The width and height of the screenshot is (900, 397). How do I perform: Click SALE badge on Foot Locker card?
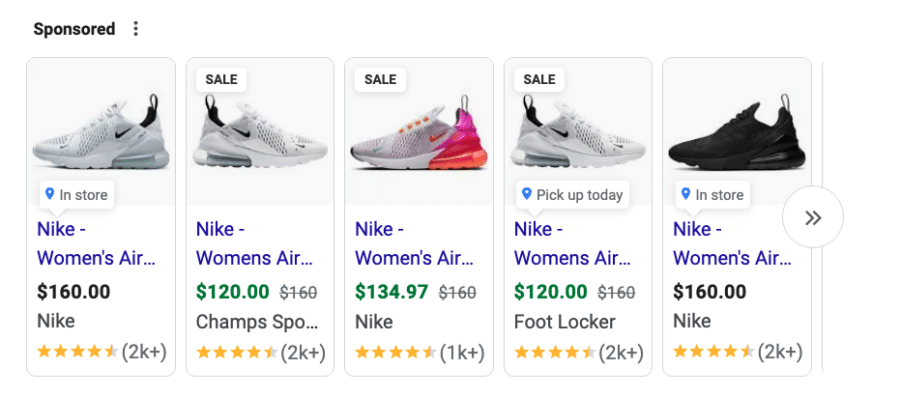pos(539,79)
